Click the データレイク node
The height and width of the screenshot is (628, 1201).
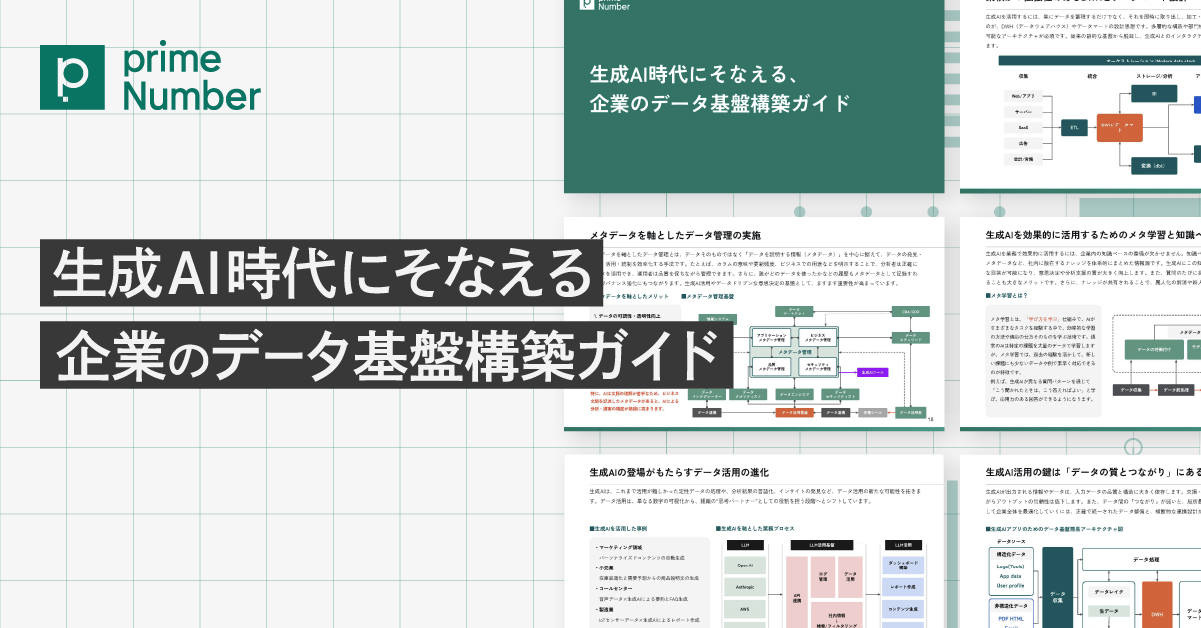coord(1109,591)
